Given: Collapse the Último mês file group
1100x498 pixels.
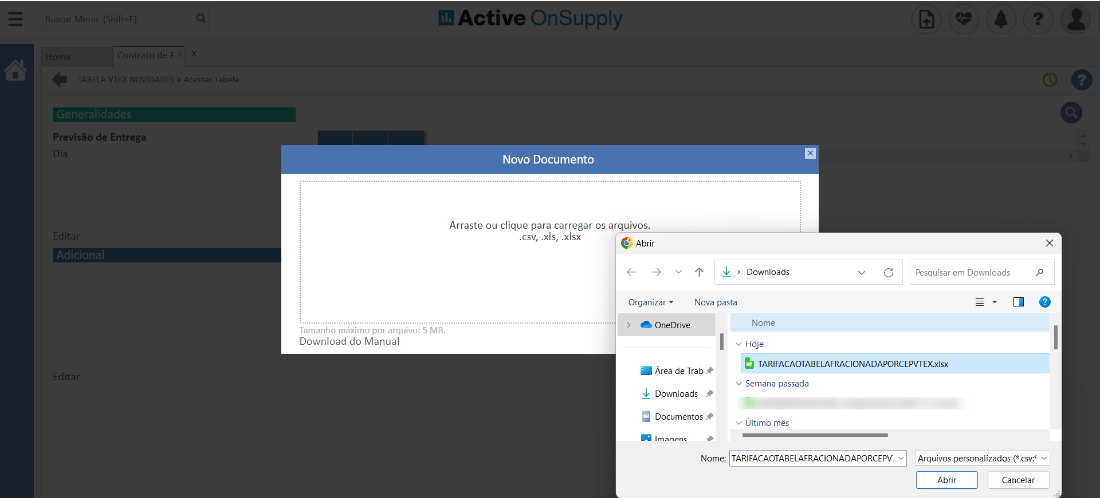Looking at the screenshot, I should click(738, 423).
